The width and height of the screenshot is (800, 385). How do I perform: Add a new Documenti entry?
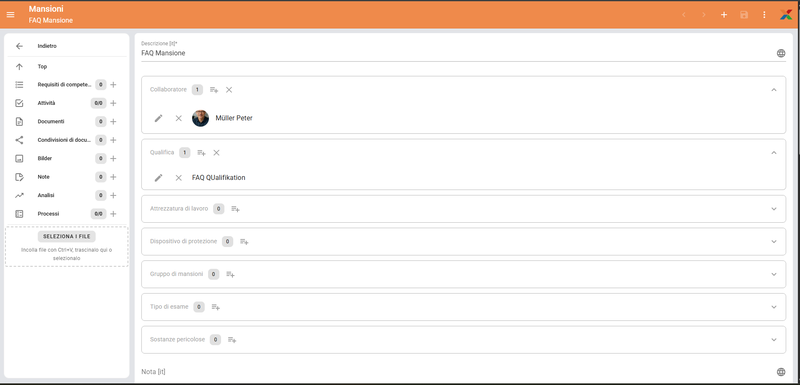pyautogui.click(x=113, y=121)
